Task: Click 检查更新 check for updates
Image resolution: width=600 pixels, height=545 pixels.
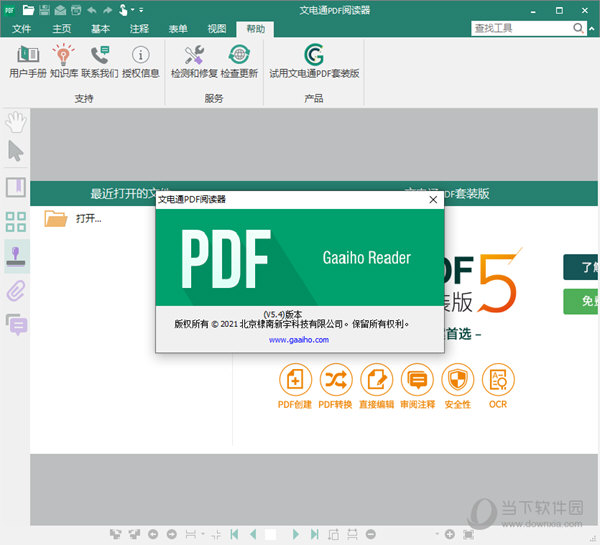Action: (239, 61)
